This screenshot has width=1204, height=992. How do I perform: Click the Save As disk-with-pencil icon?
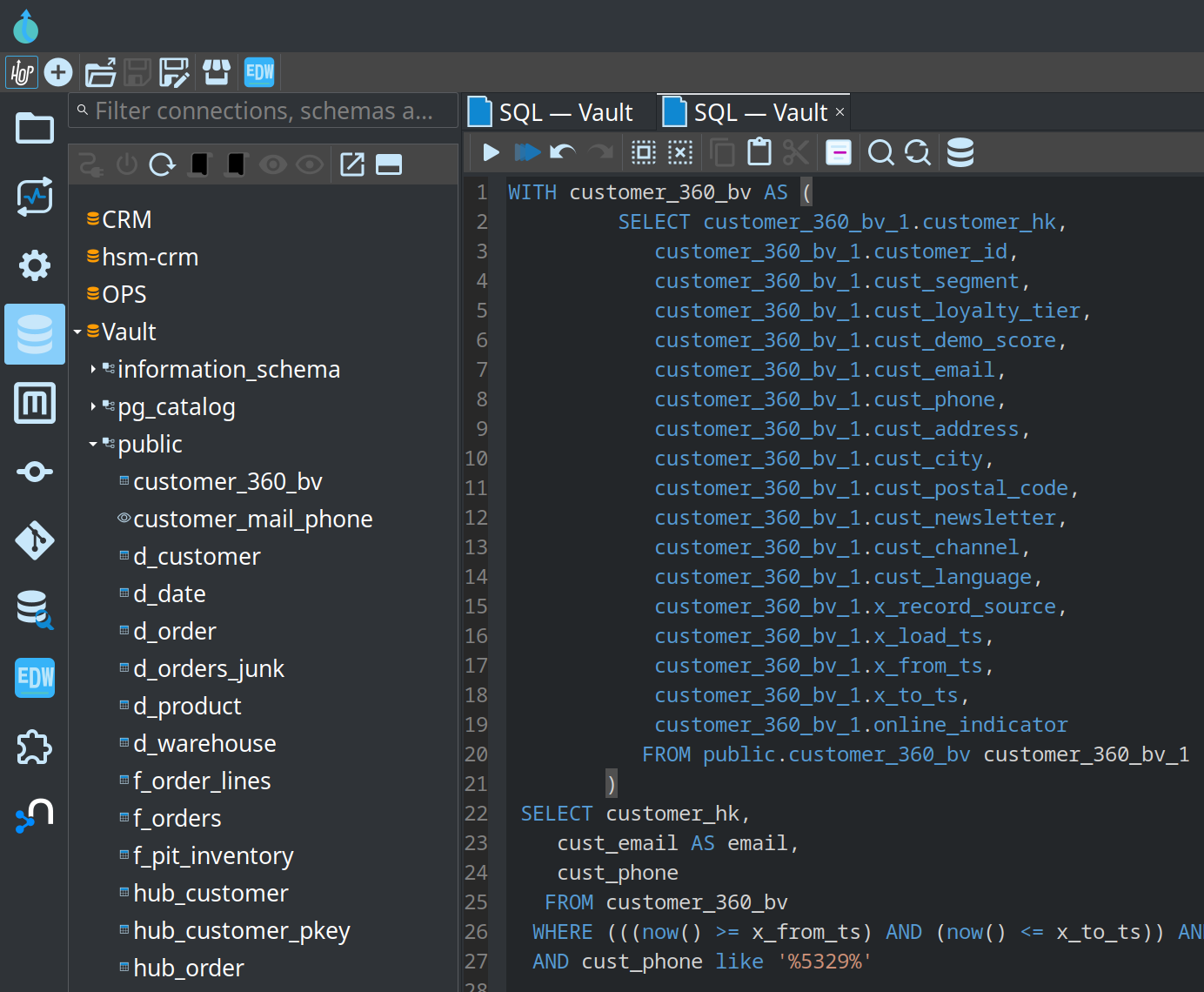[175, 72]
